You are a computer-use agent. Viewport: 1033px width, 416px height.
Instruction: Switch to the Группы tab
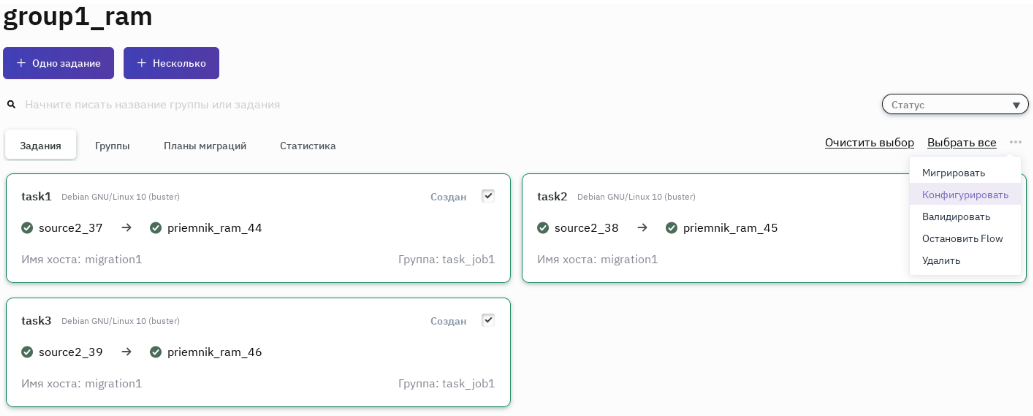click(113, 146)
